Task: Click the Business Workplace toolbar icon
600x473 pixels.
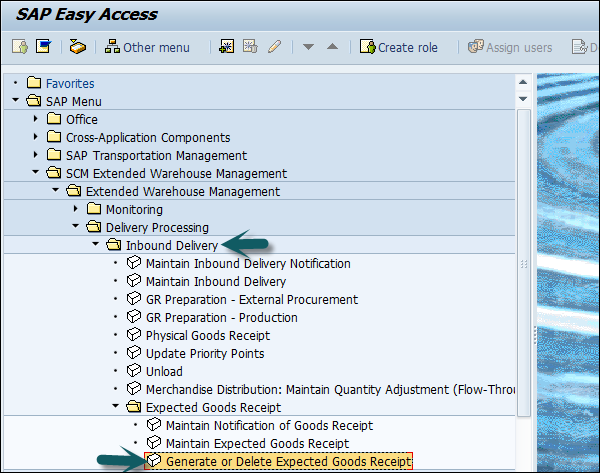Action: (x=78, y=47)
